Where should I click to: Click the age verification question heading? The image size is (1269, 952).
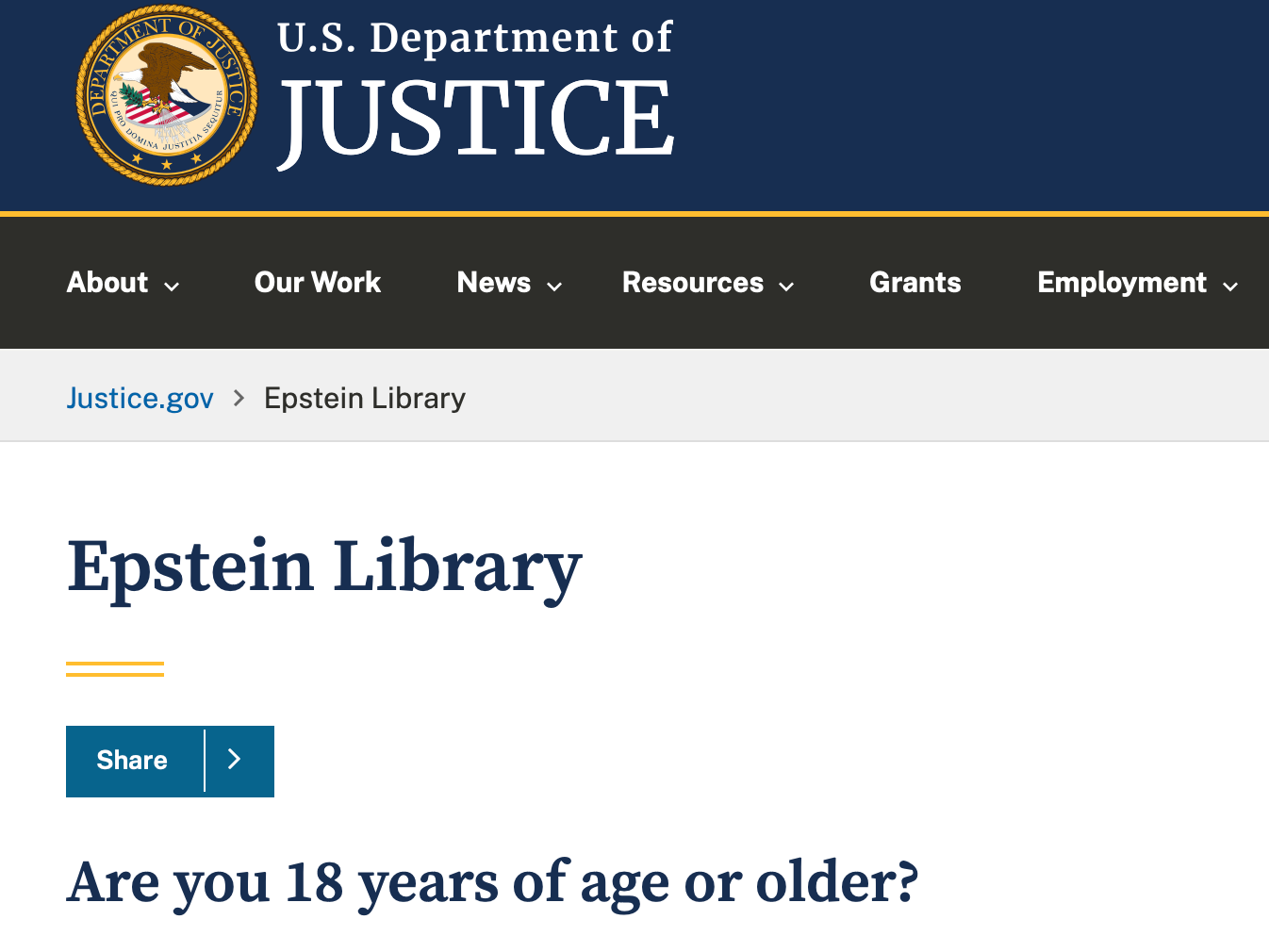pyautogui.click(x=492, y=883)
